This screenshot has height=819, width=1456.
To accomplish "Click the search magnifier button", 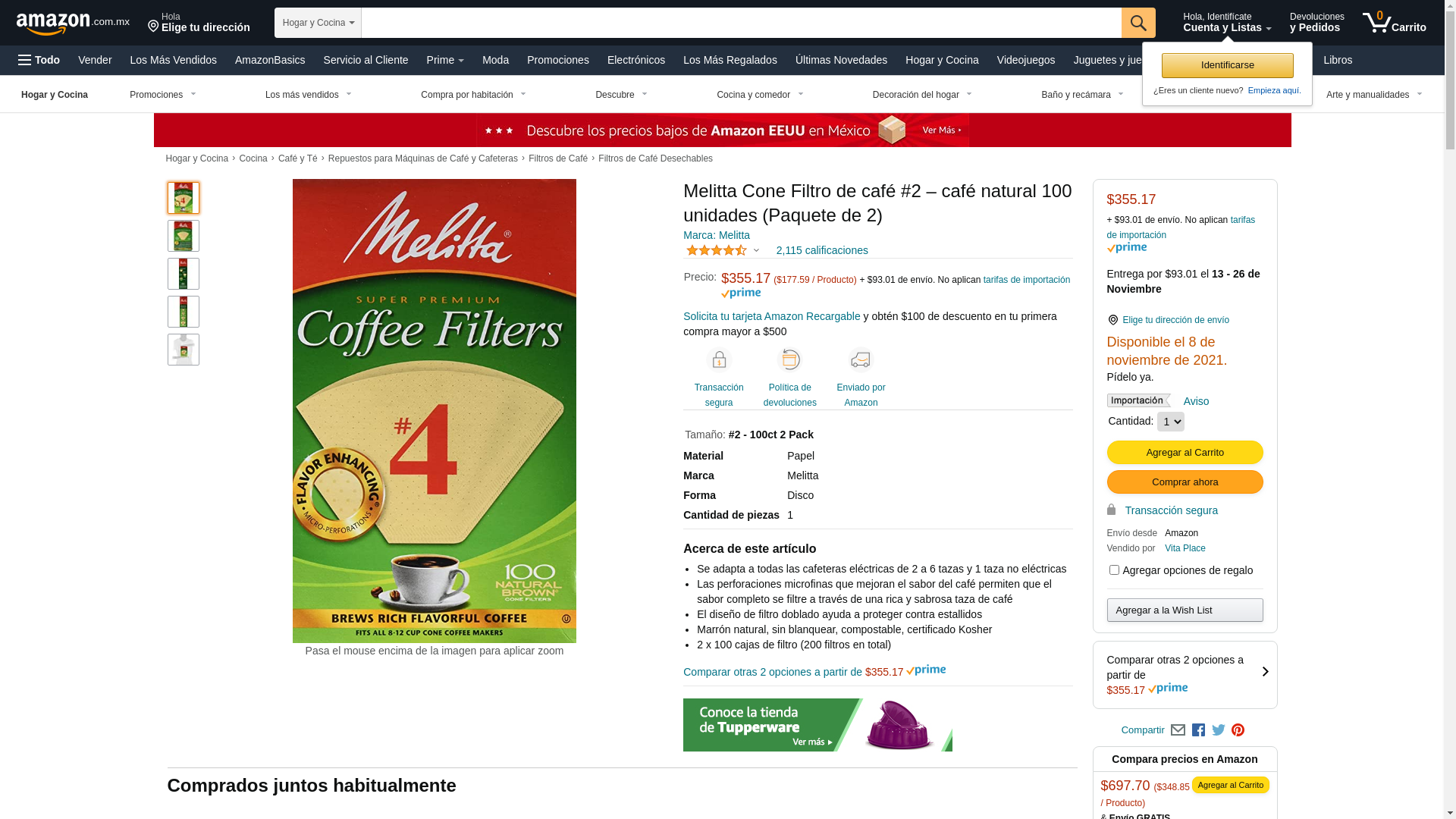I will click(x=1138, y=23).
